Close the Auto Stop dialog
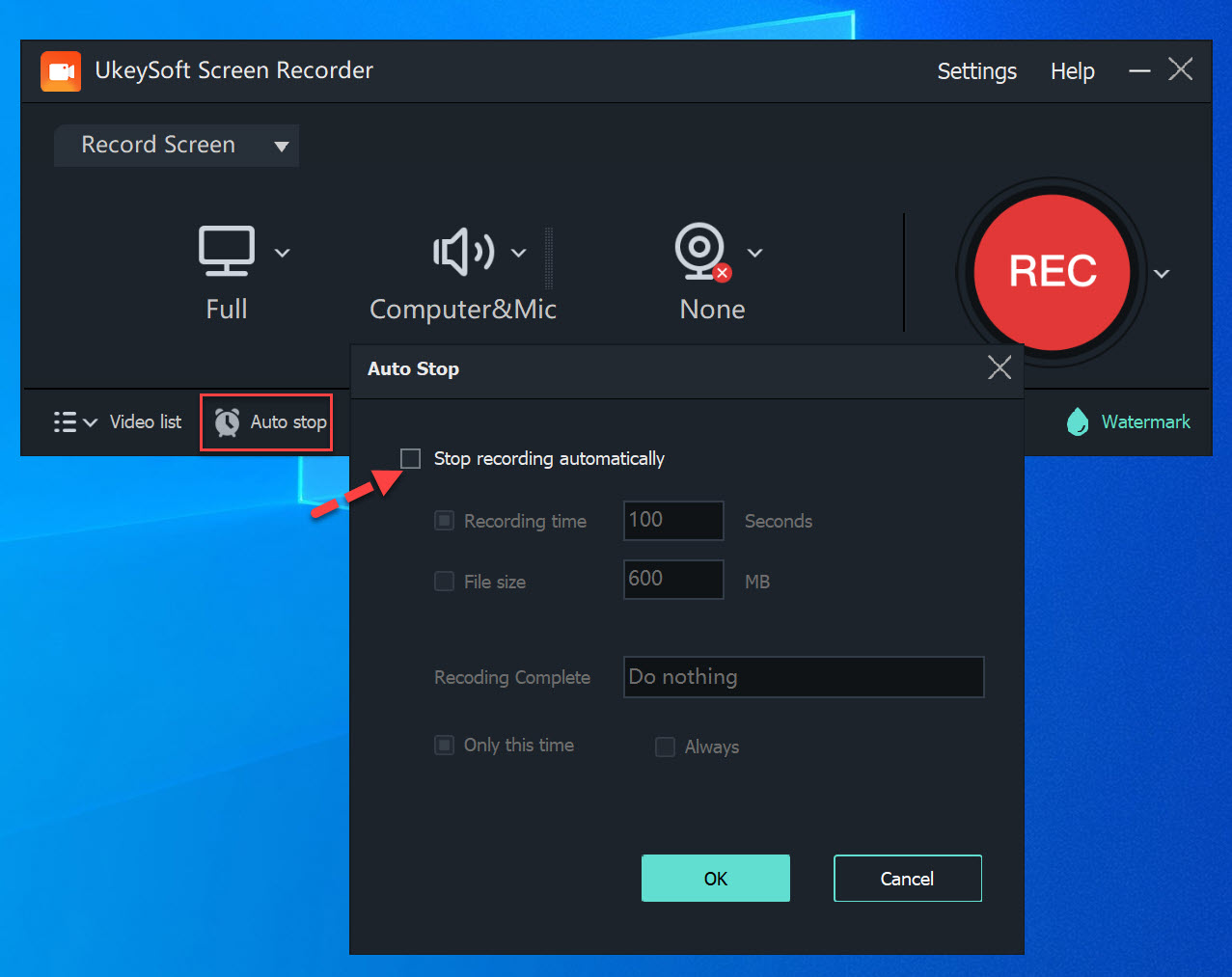Viewport: 1232px width, 977px height. tap(999, 367)
